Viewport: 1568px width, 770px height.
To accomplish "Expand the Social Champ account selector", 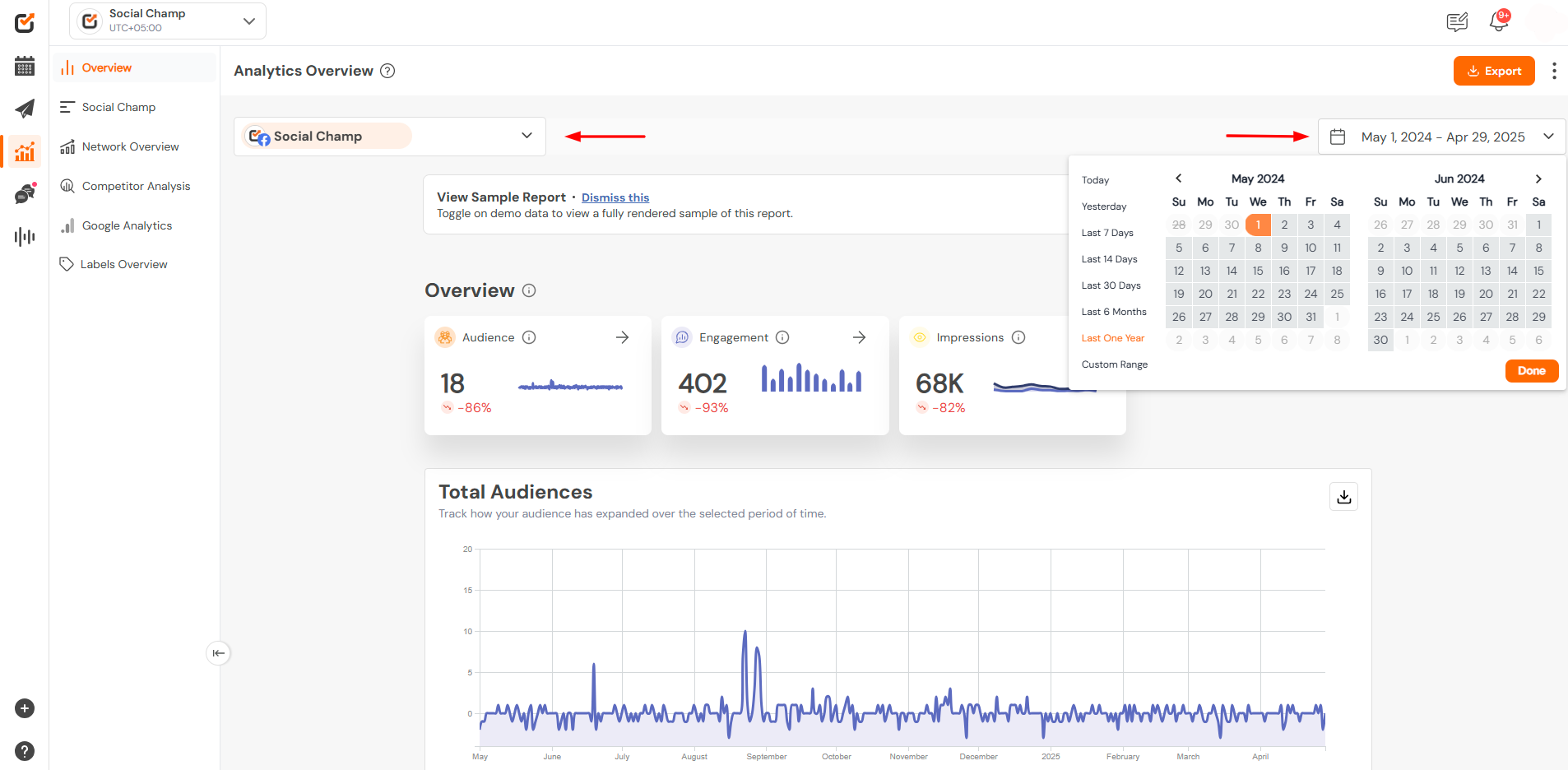I will click(x=390, y=137).
